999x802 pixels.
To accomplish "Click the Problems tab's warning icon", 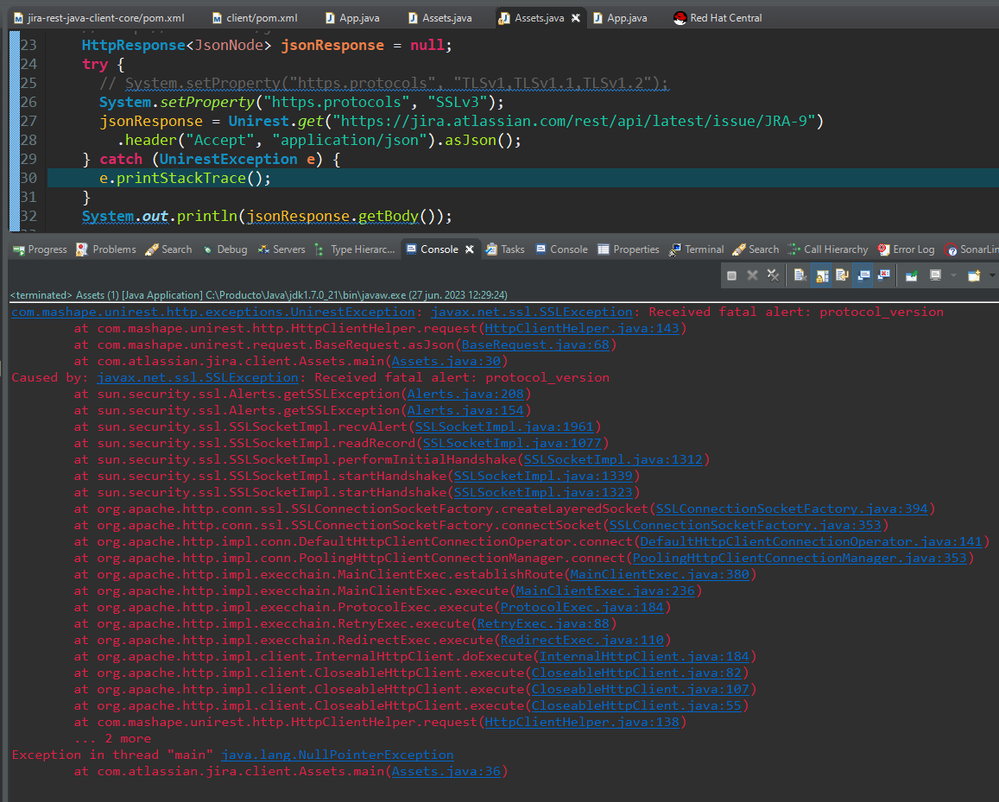I will pyautogui.click(x=82, y=249).
